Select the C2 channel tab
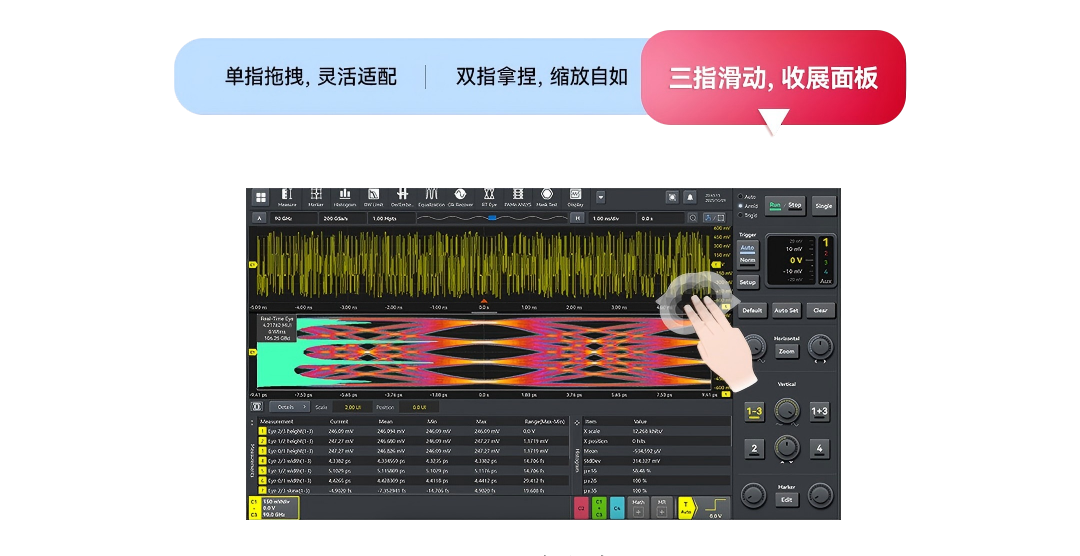Screen dimensions: 1080x556 click(580, 509)
